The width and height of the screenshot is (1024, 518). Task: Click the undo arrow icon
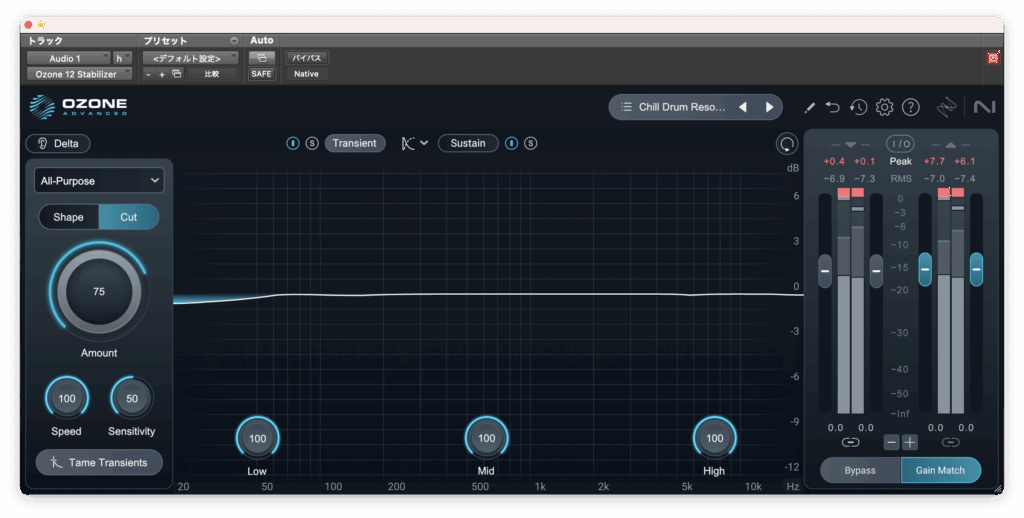click(833, 107)
